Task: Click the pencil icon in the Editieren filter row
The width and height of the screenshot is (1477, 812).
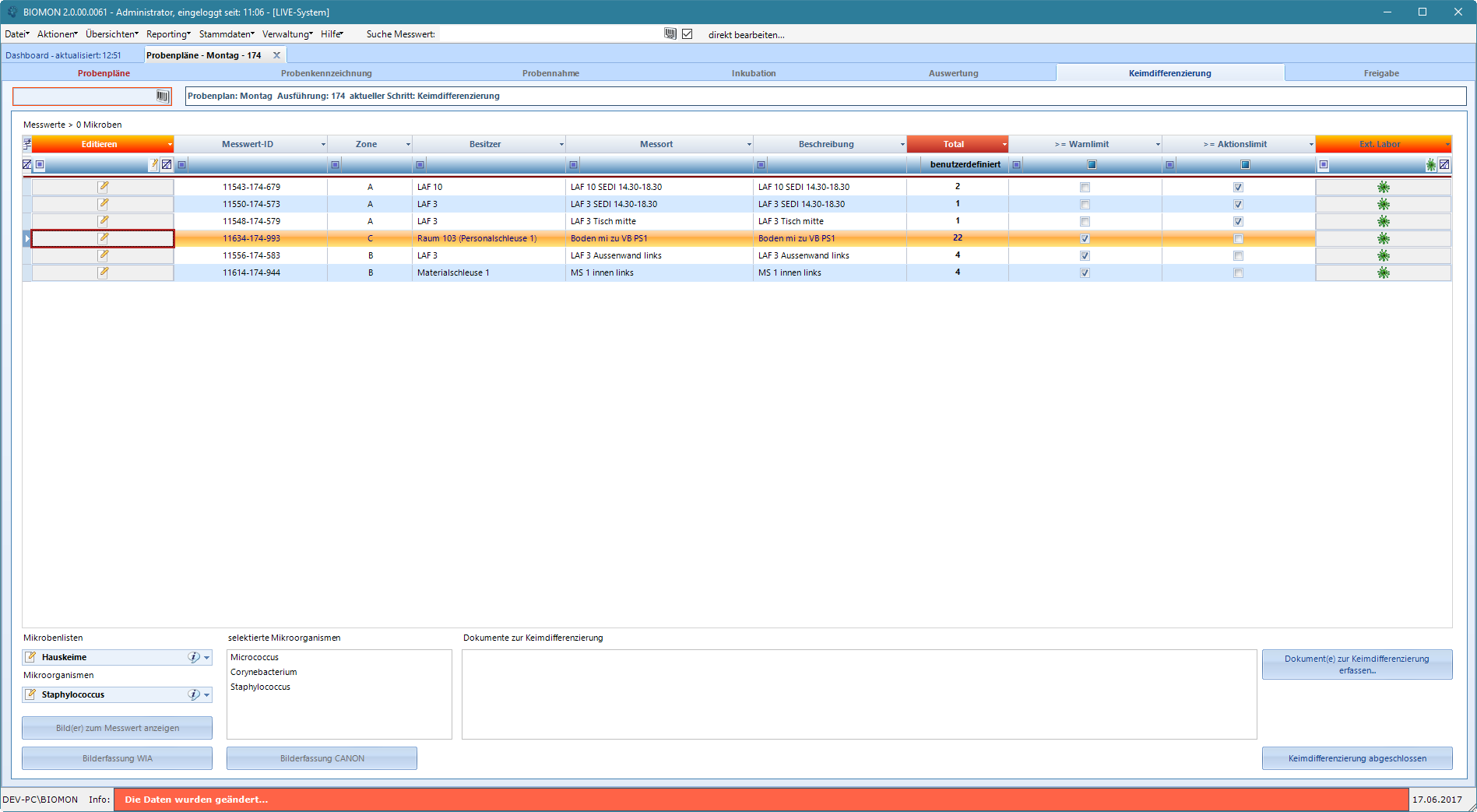Action: (x=153, y=164)
